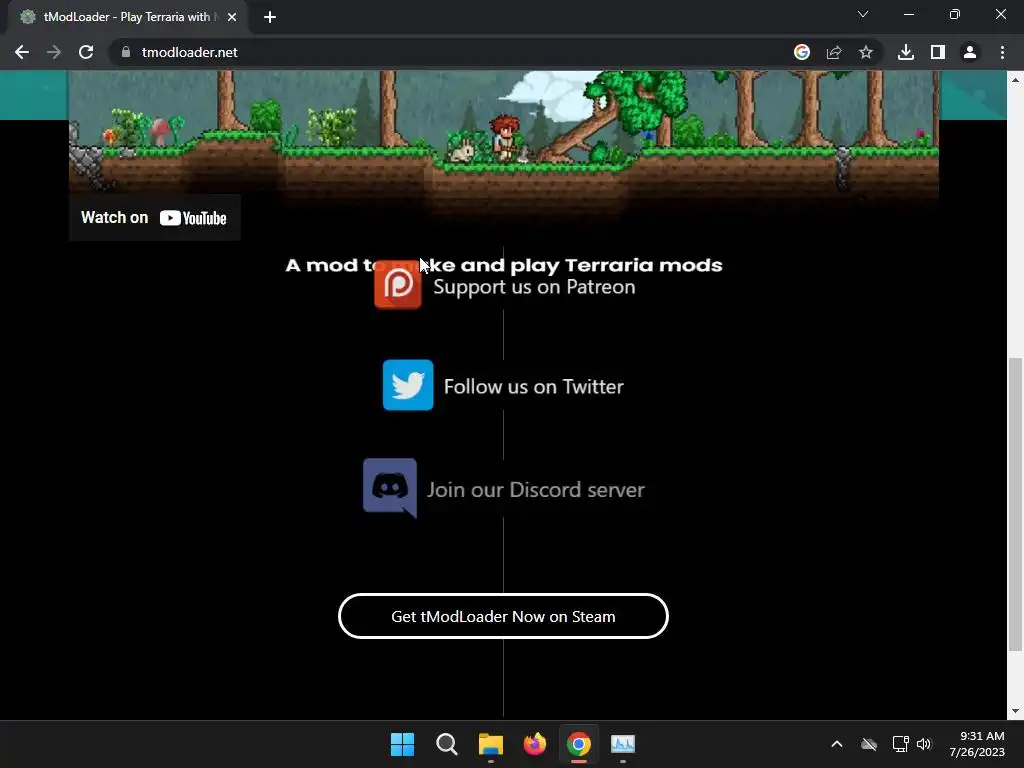Open Chrome downloads icon
Image resolution: width=1024 pixels, height=768 pixels.
point(906,52)
